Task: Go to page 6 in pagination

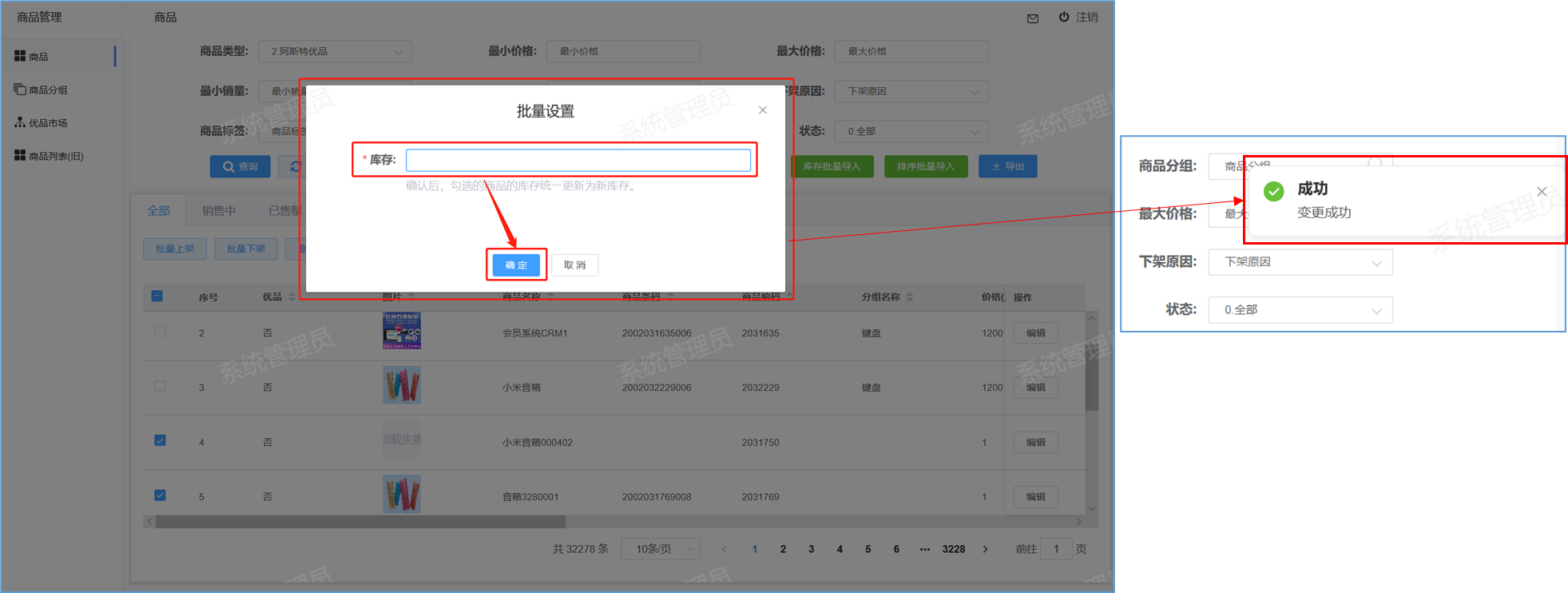Action: click(x=896, y=549)
